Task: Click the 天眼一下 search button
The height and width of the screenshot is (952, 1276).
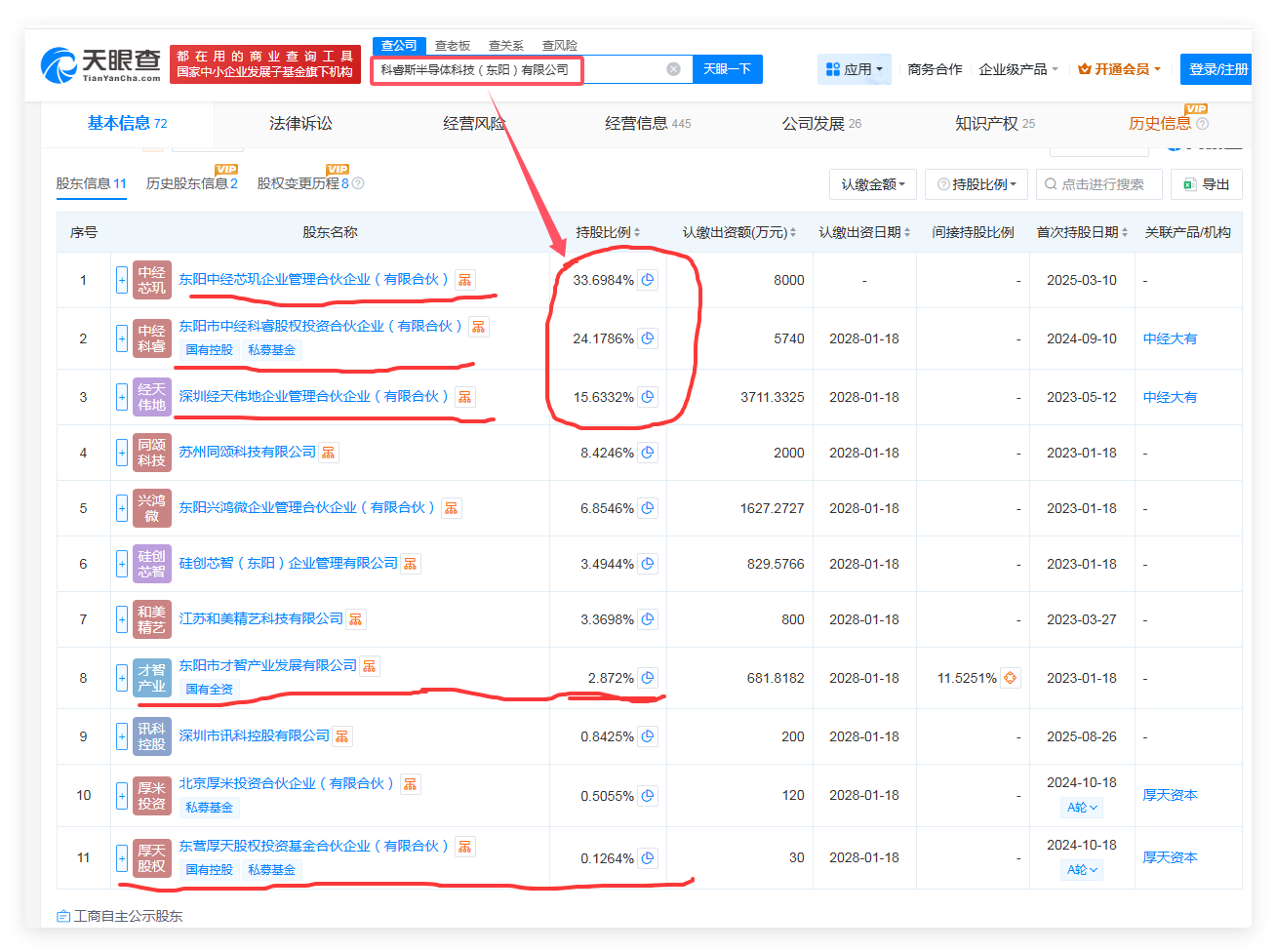Action: [x=727, y=69]
